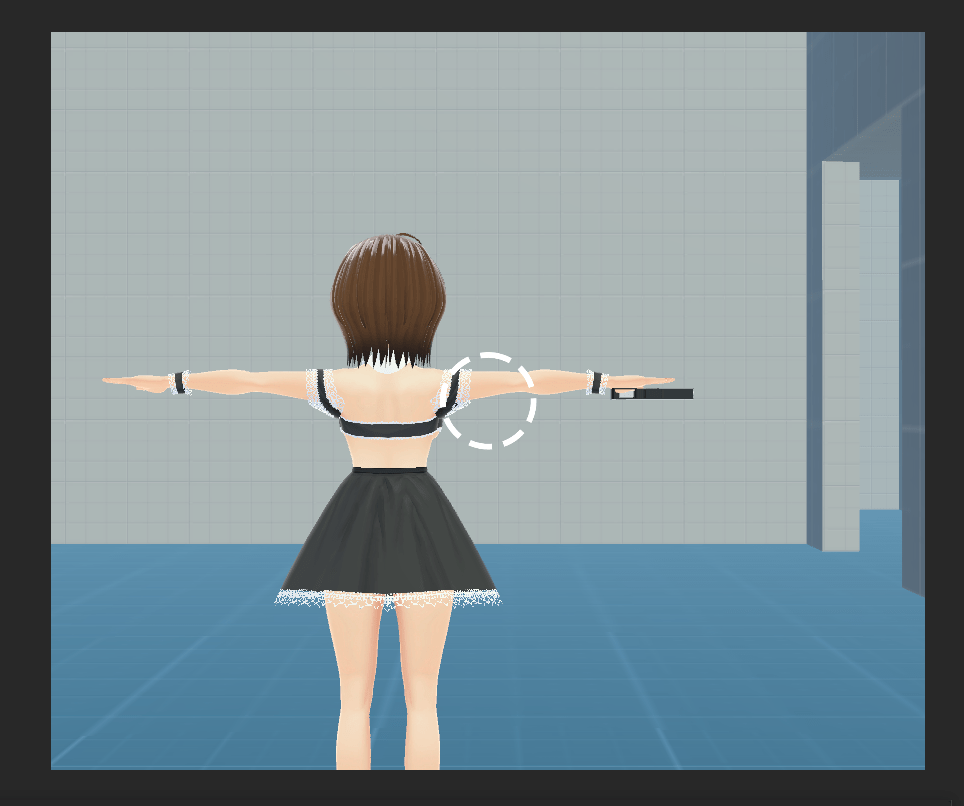Click the wrist cuff on the left arm
This screenshot has height=806, width=964.
click(180, 382)
